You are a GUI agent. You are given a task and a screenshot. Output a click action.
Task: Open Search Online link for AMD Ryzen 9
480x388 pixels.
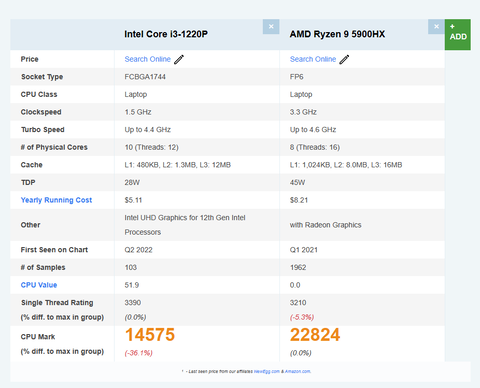(x=313, y=59)
